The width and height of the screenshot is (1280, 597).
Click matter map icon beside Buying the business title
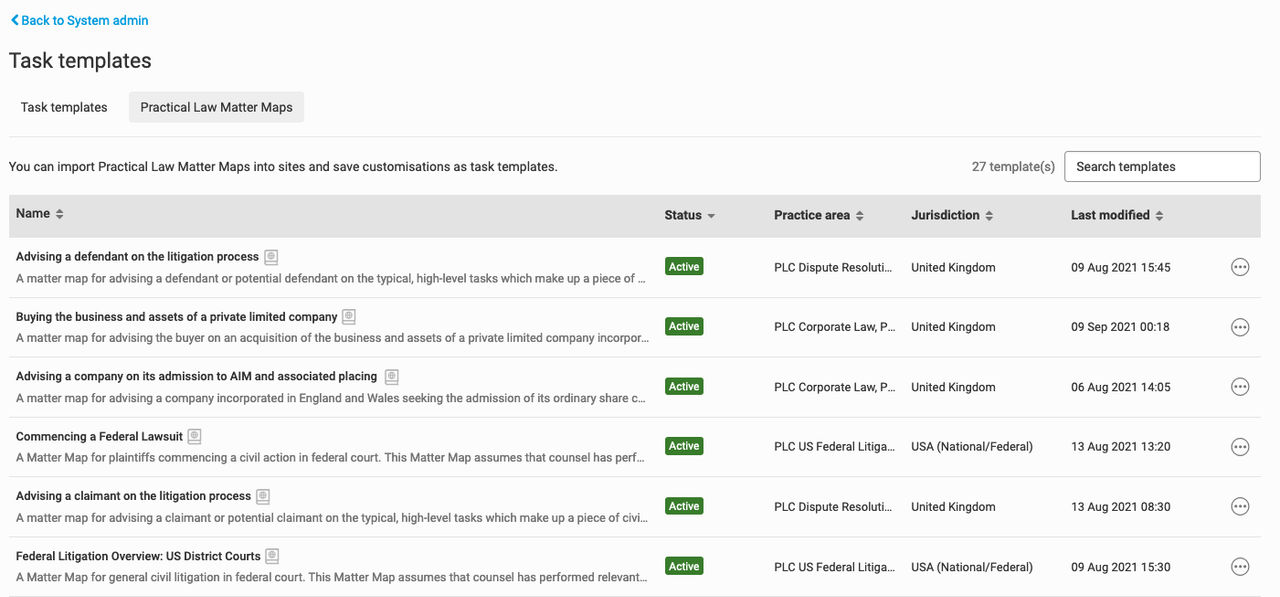(x=349, y=317)
